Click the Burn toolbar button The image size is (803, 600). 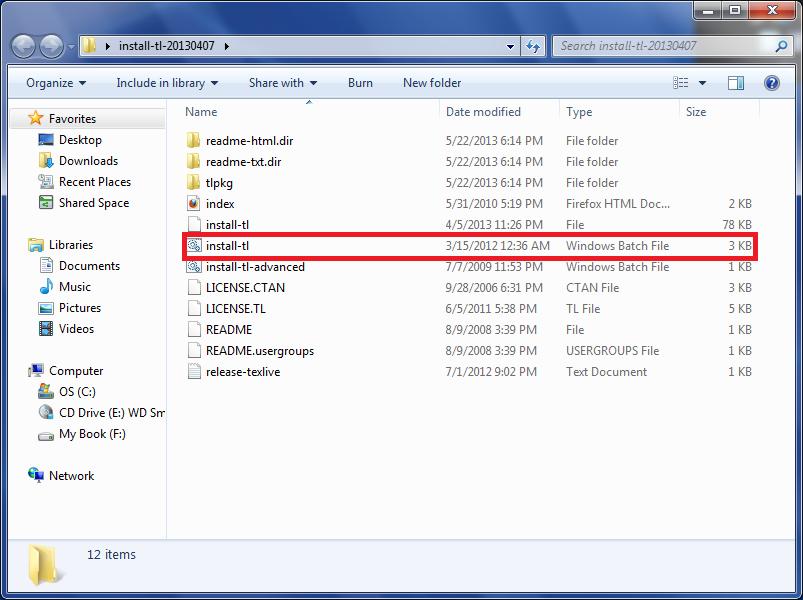pyautogui.click(x=360, y=83)
